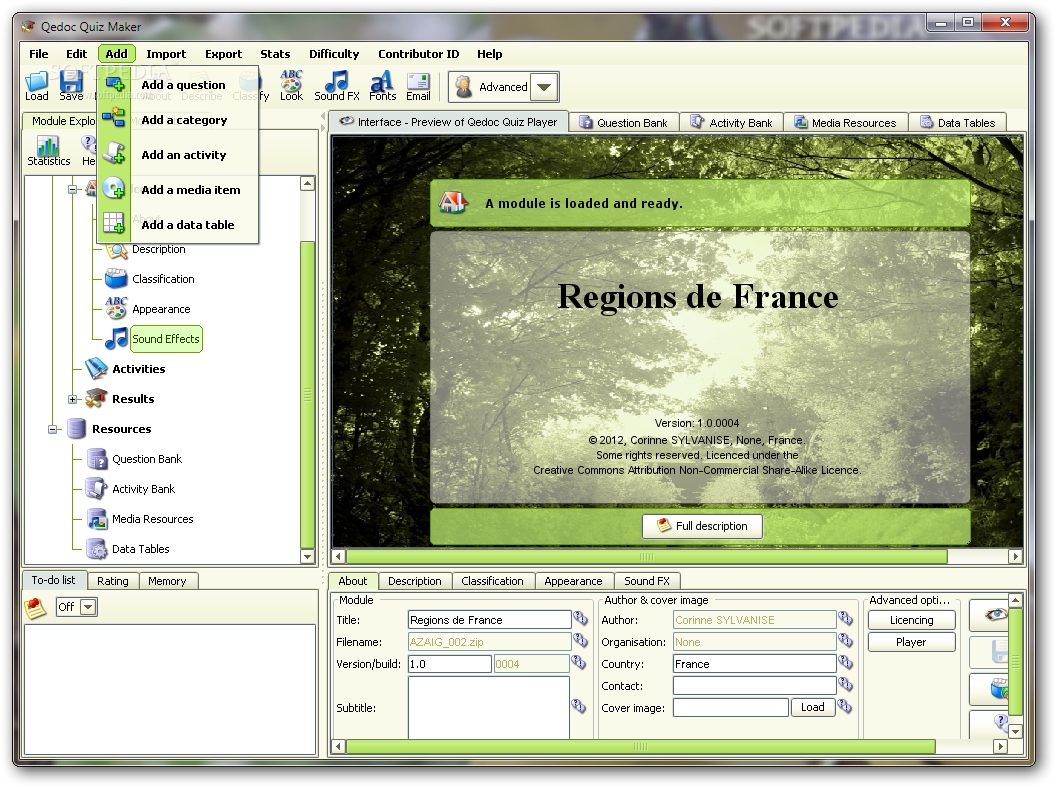
Task: Click the Add a category icon
Action: coord(114,118)
